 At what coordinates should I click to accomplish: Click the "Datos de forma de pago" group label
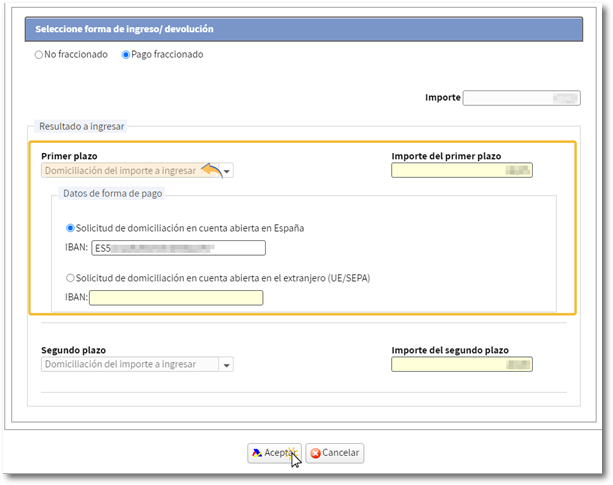pos(112,193)
